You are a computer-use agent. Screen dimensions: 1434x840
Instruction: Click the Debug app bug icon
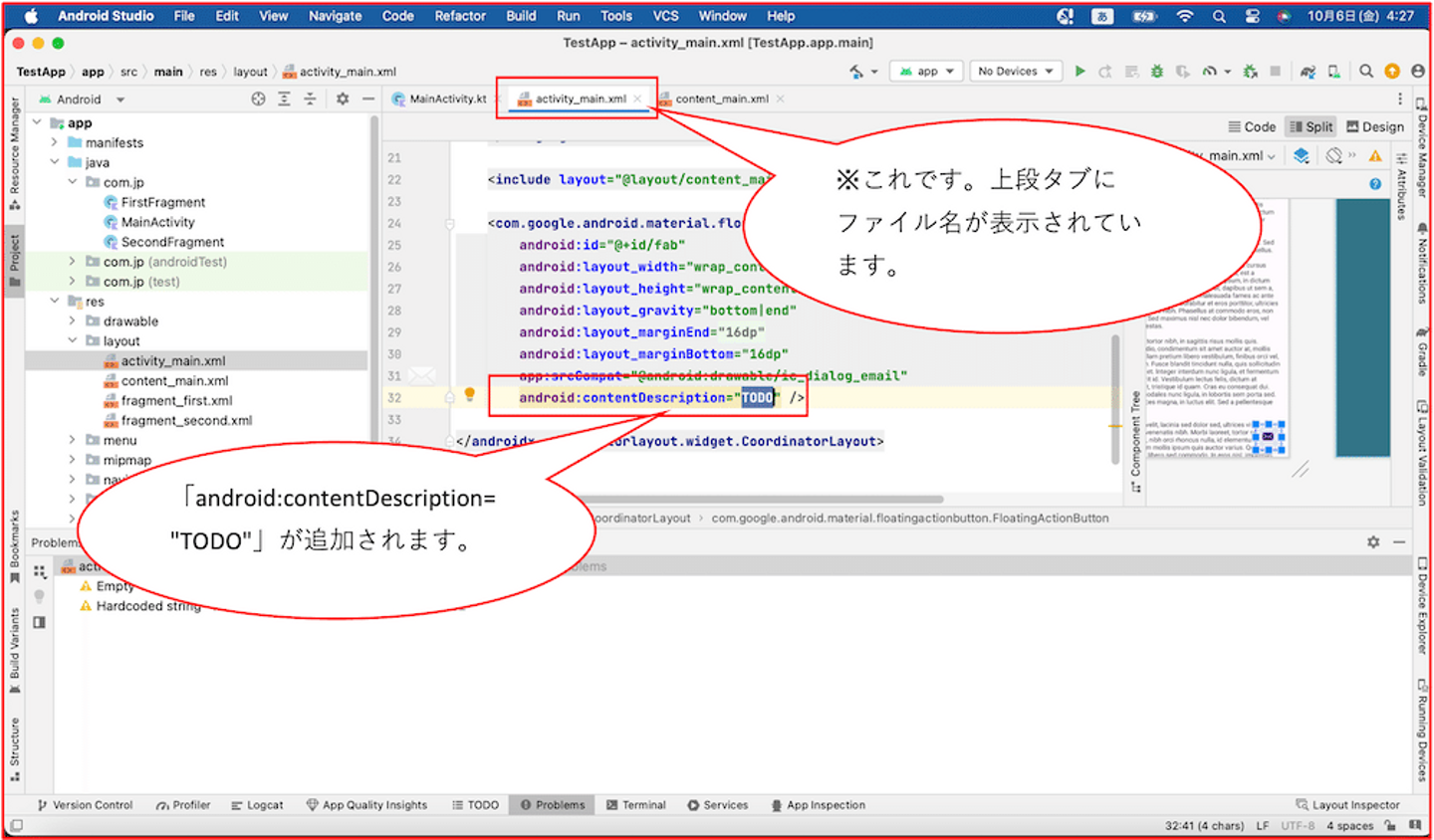click(x=1156, y=72)
